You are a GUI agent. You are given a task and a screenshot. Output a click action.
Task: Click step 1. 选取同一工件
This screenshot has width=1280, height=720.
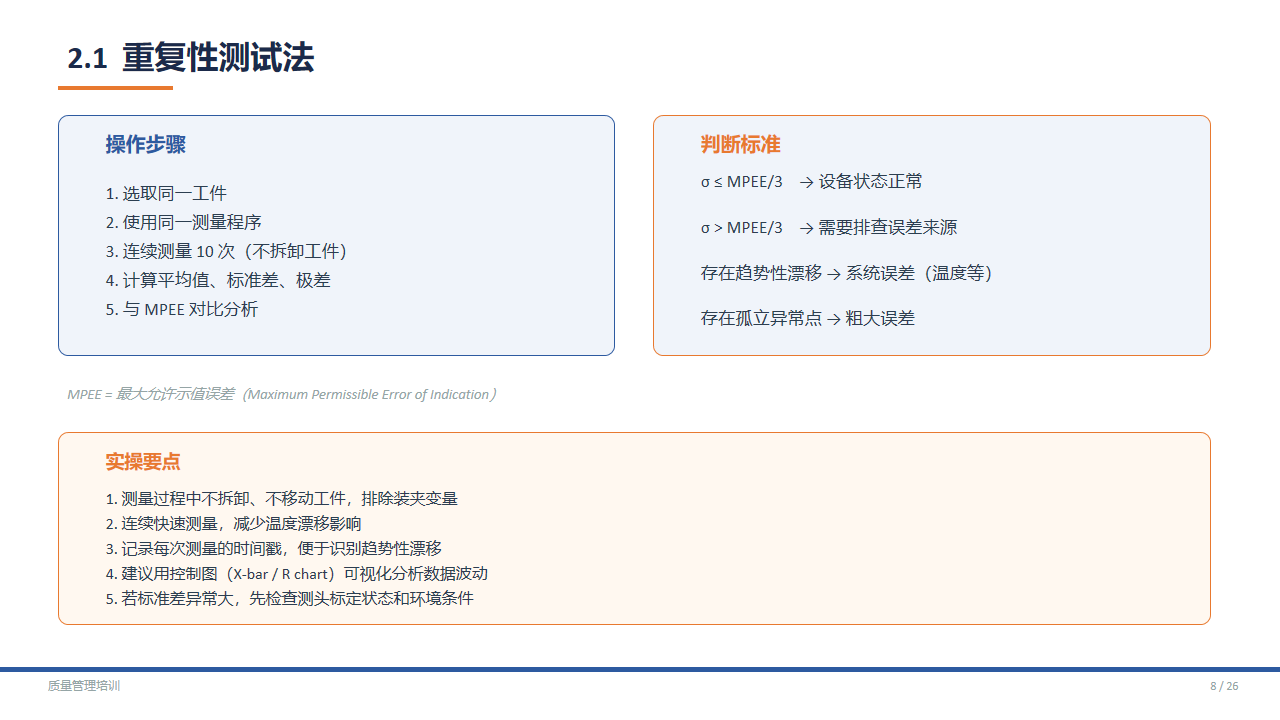point(166,194)
